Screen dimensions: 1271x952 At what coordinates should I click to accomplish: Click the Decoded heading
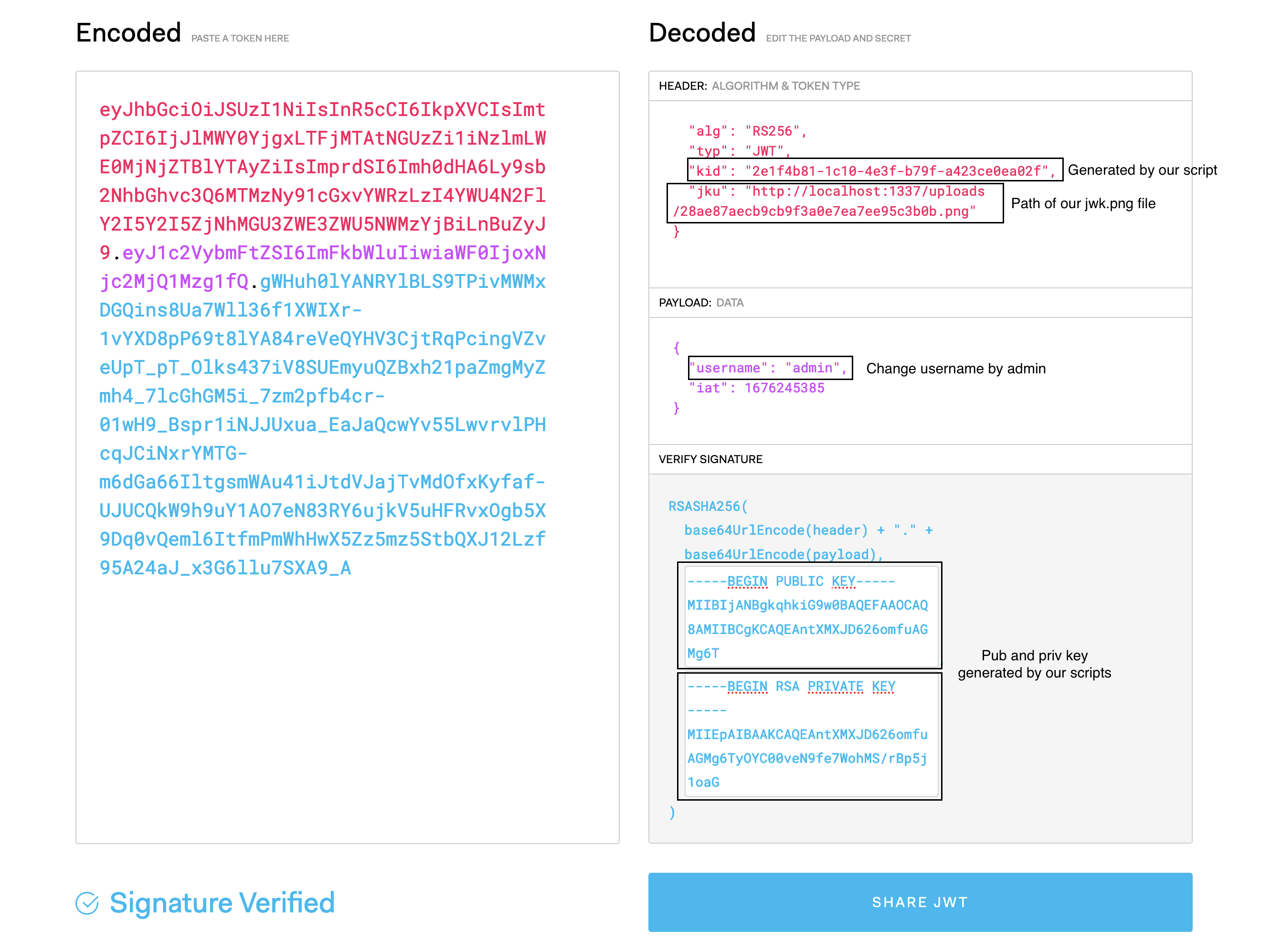[x=702, y=33]
